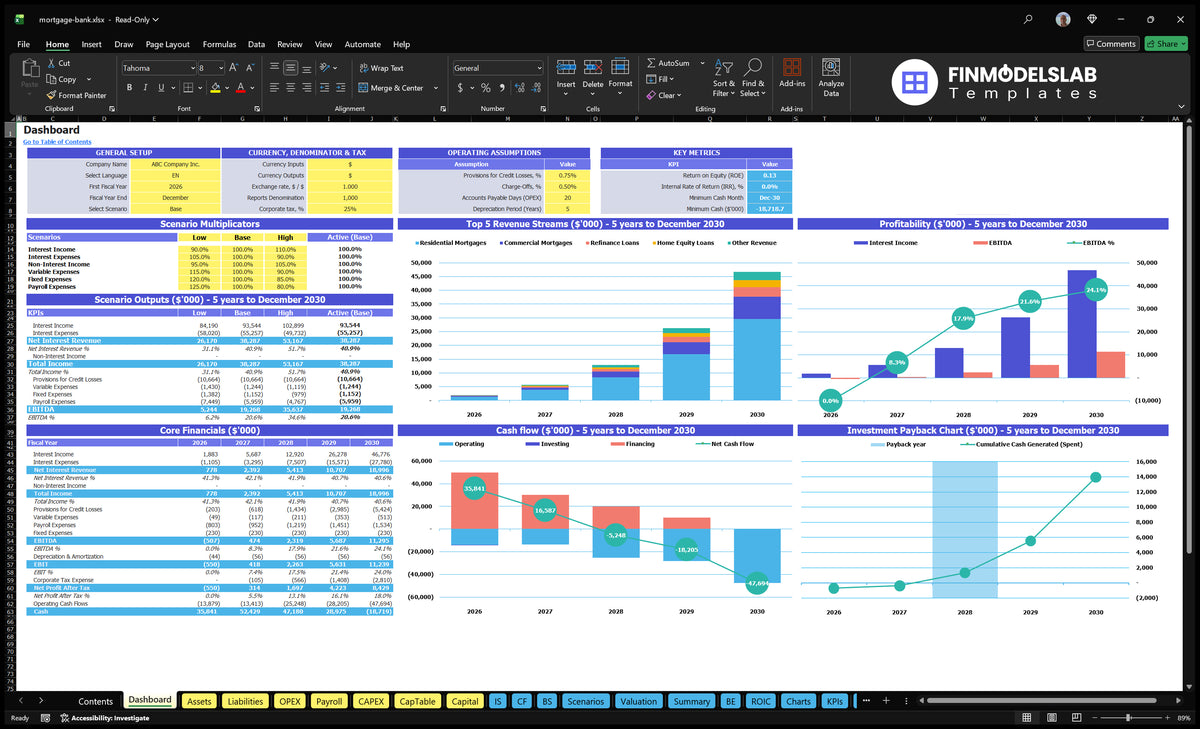Viewport: 1200px width, 729px height.
Task: Toggle bold formatting
Action: click(129, 88)
